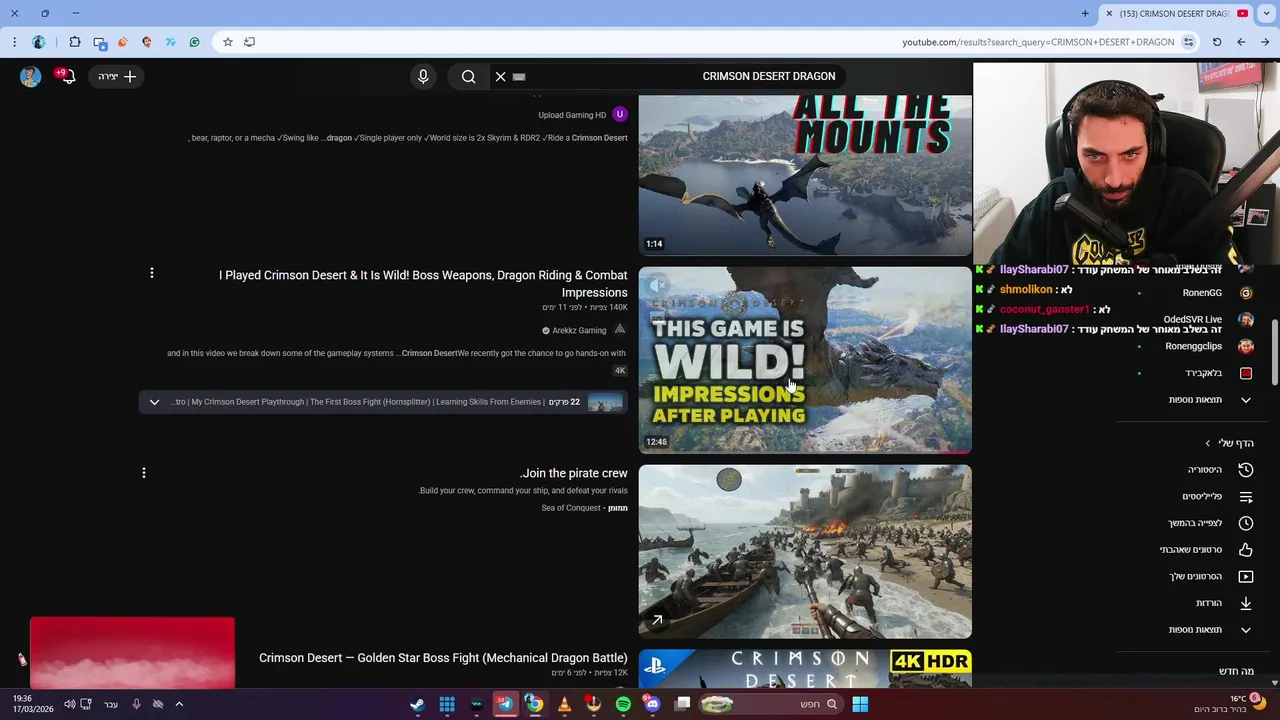
Task: Click the taskbar search box
Action: pyautogui.click(x=770, y=704)
